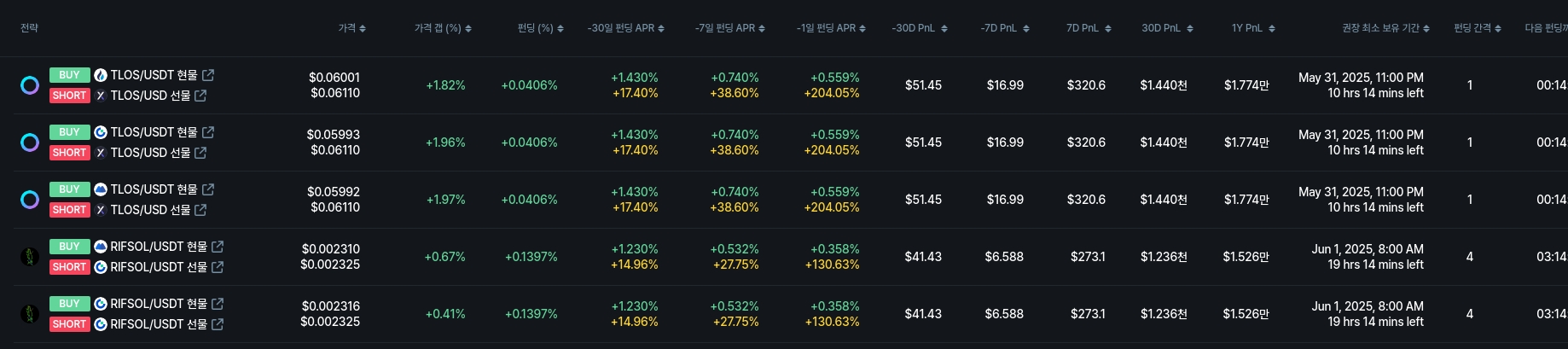Open external link for TLOS/USD 선물 in third row
Viewport: 1568px width, 349px height.
[200, 210]
